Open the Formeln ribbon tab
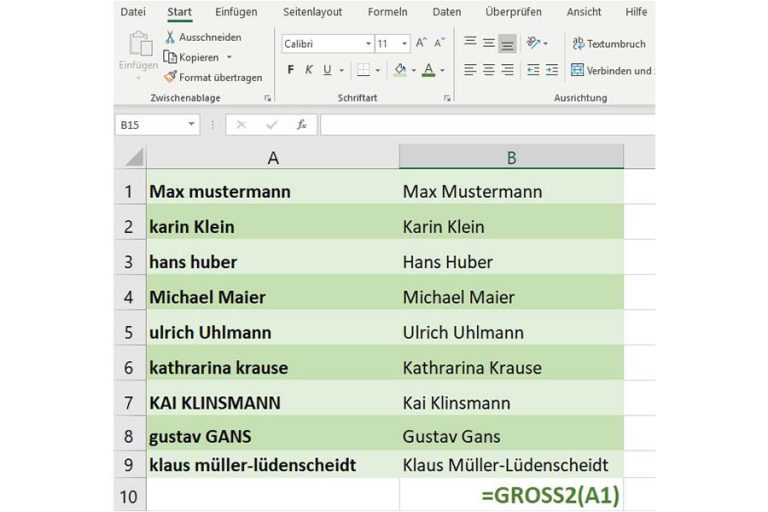This screenshot has width=768, height=512. pyautogui.click(x=387, y=12)
